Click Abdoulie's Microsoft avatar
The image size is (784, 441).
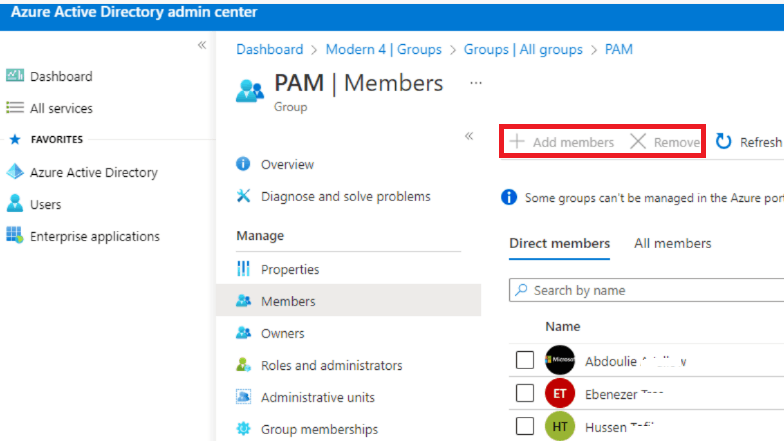point(560,360)
